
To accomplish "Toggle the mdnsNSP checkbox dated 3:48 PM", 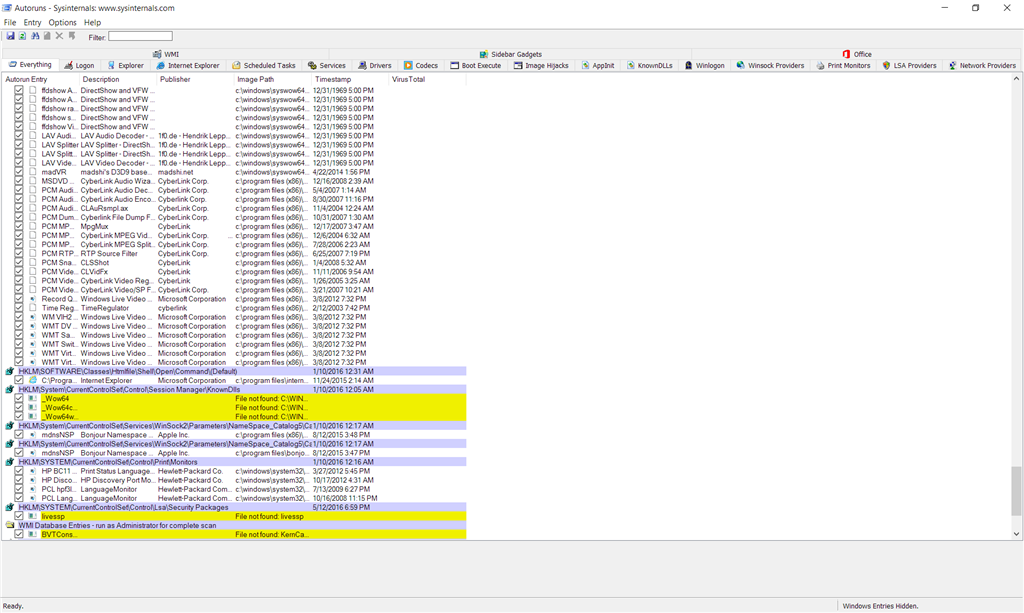I will click(19, 435).
